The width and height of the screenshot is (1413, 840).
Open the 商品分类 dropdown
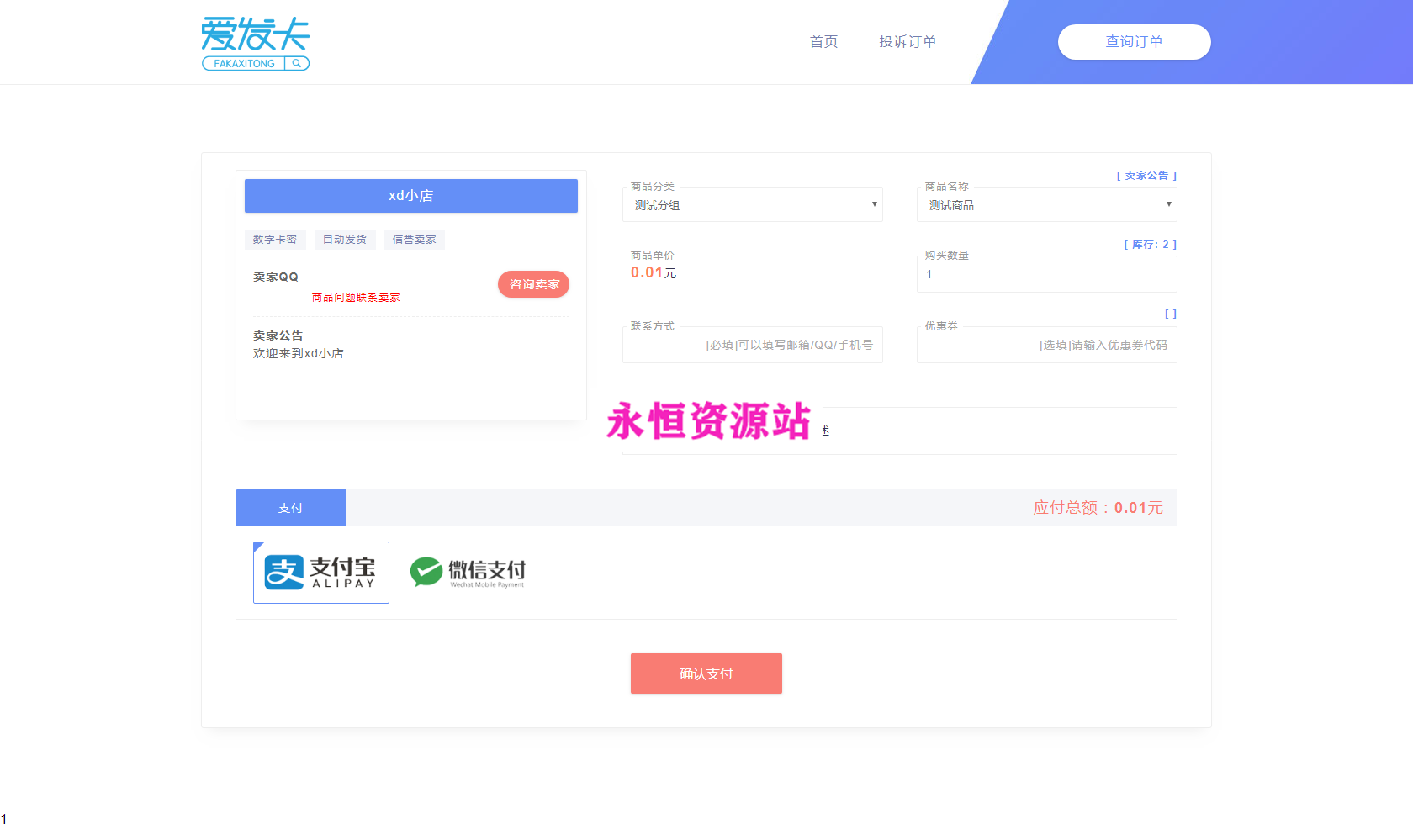753,205
